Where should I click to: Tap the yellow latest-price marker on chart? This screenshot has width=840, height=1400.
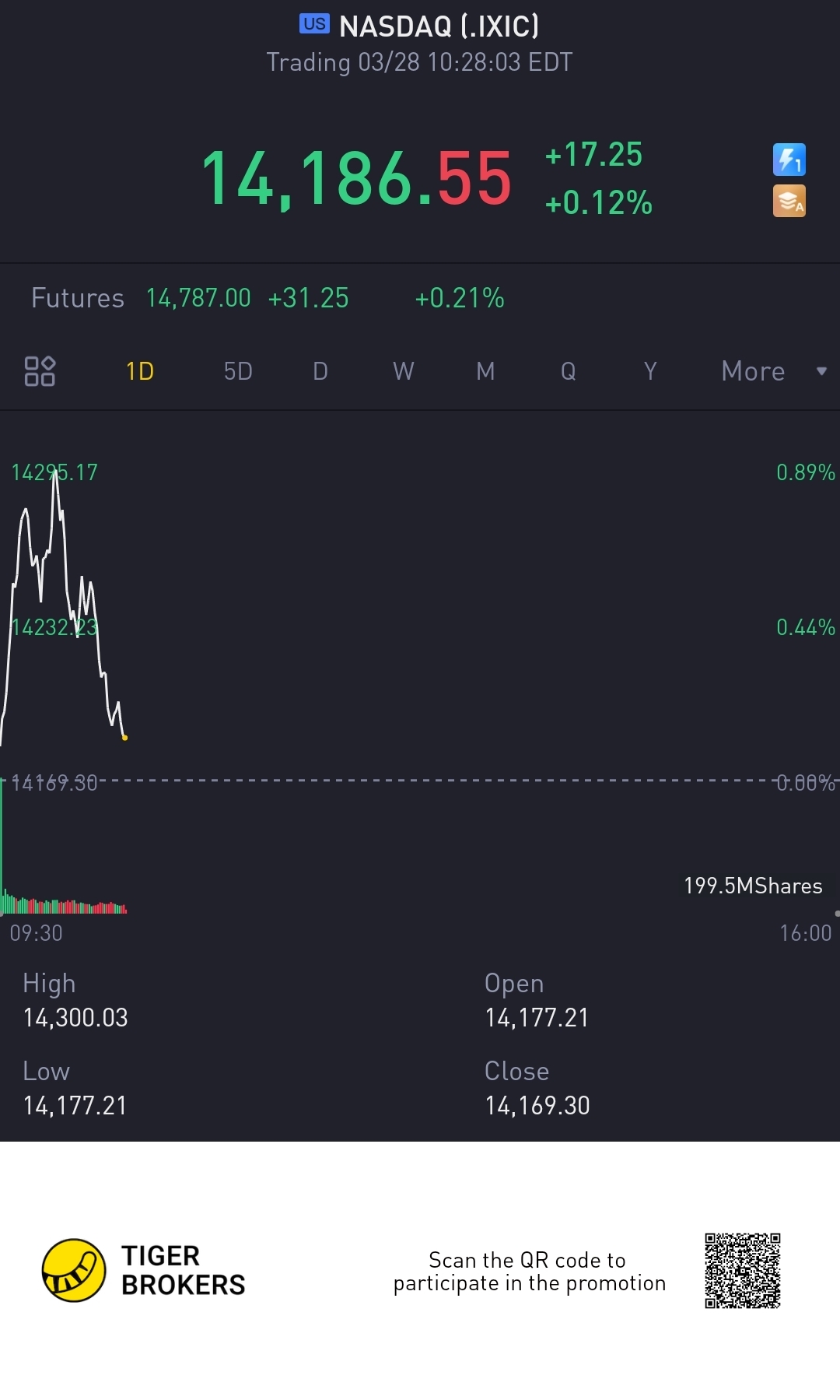tap(125, 738)
